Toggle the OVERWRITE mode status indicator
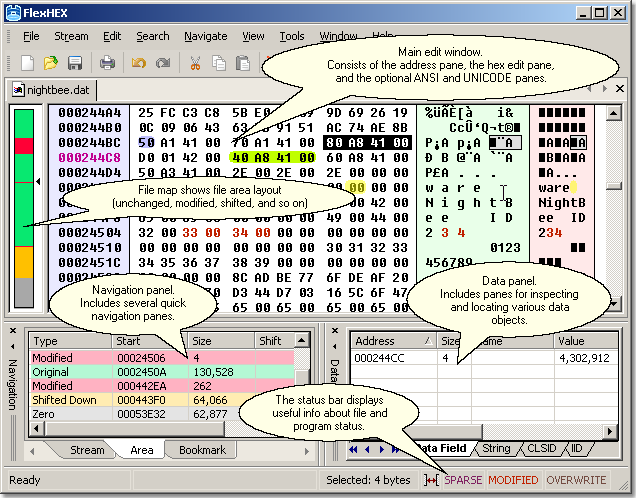The height and width of the screenshot is (498, 636). click(576, 480)
